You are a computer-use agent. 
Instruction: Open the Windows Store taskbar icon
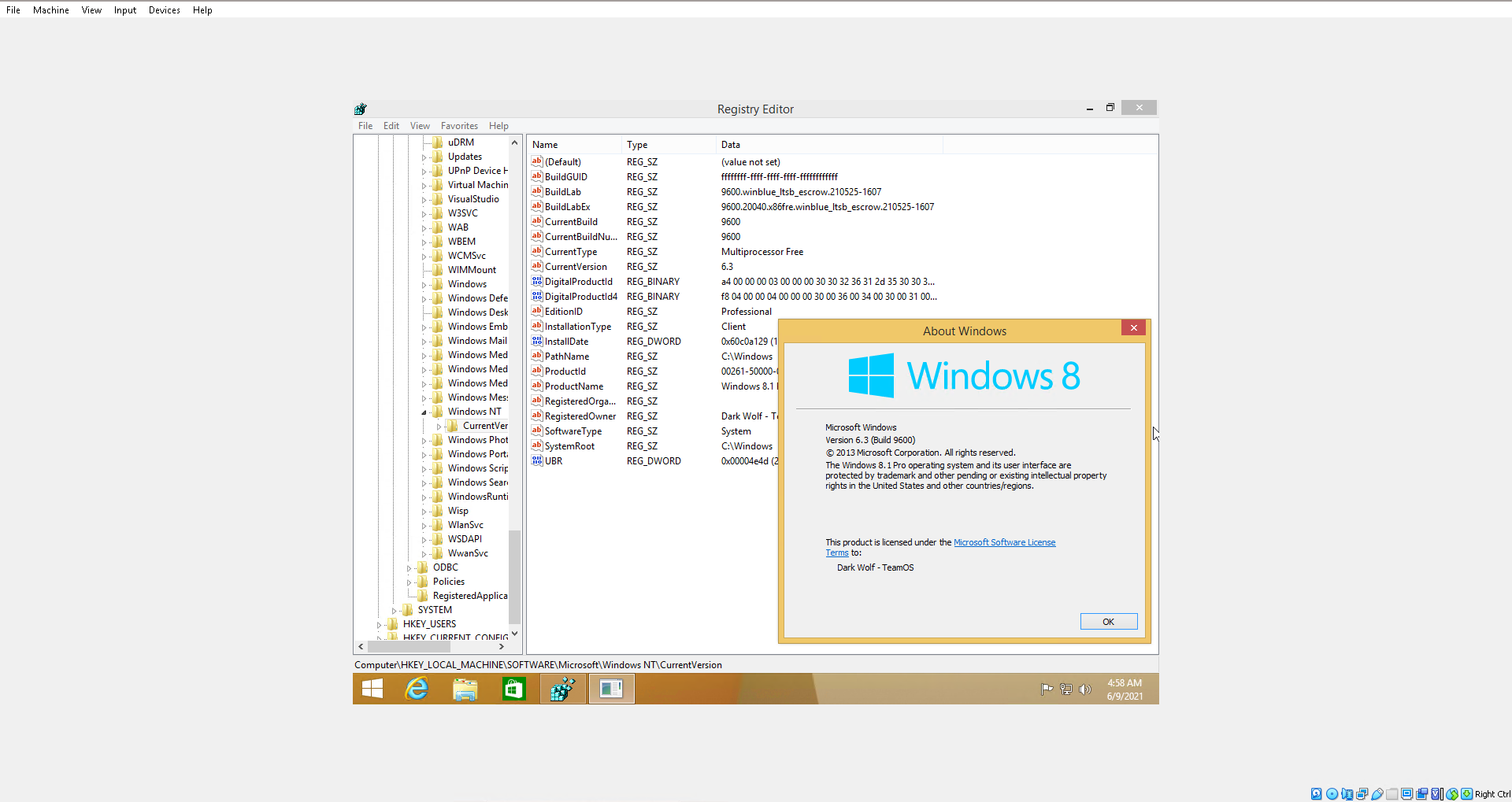point(513,689)
